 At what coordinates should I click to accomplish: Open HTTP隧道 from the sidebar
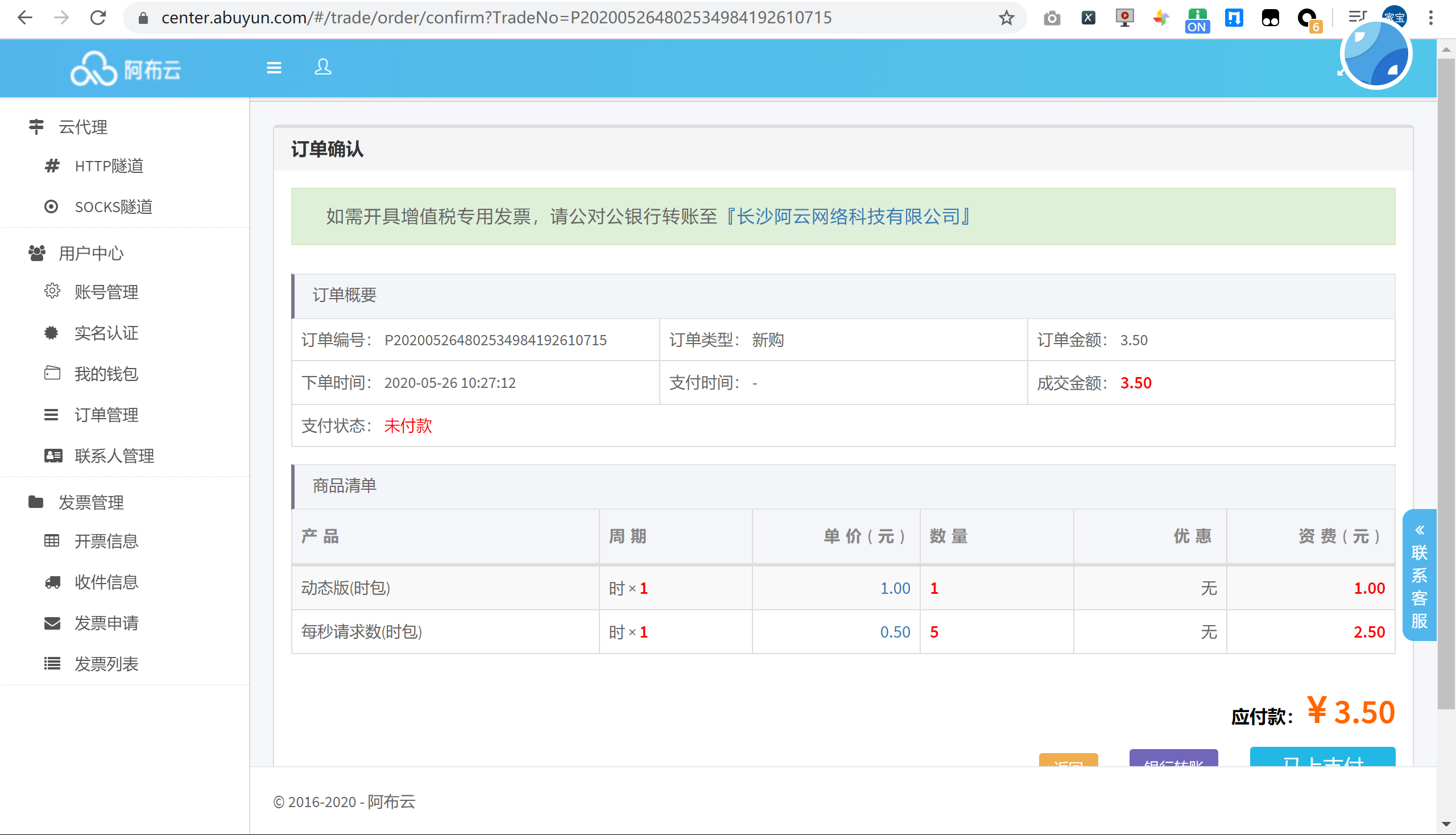[109, 166]
